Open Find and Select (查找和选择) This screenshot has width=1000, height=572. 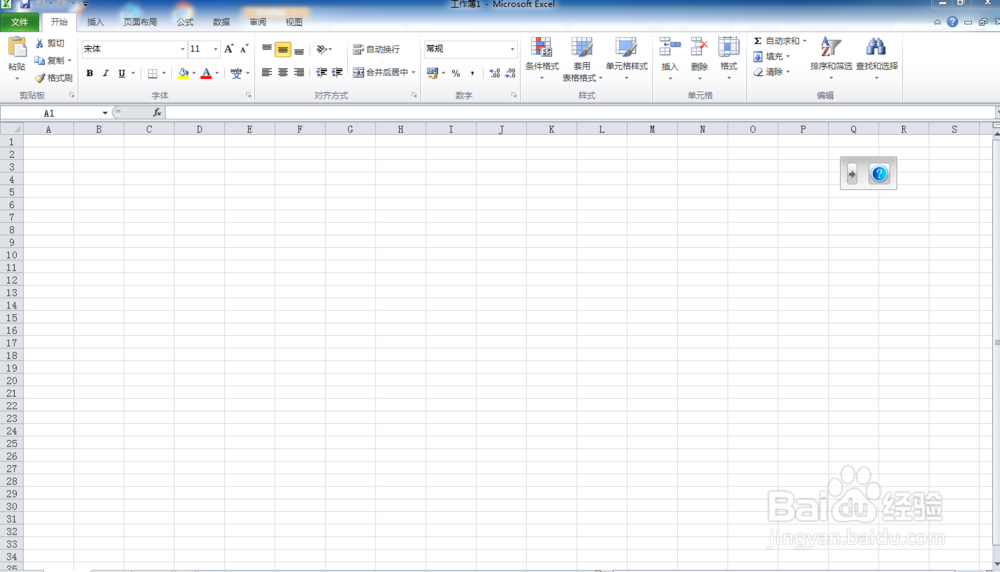point(877,58)
